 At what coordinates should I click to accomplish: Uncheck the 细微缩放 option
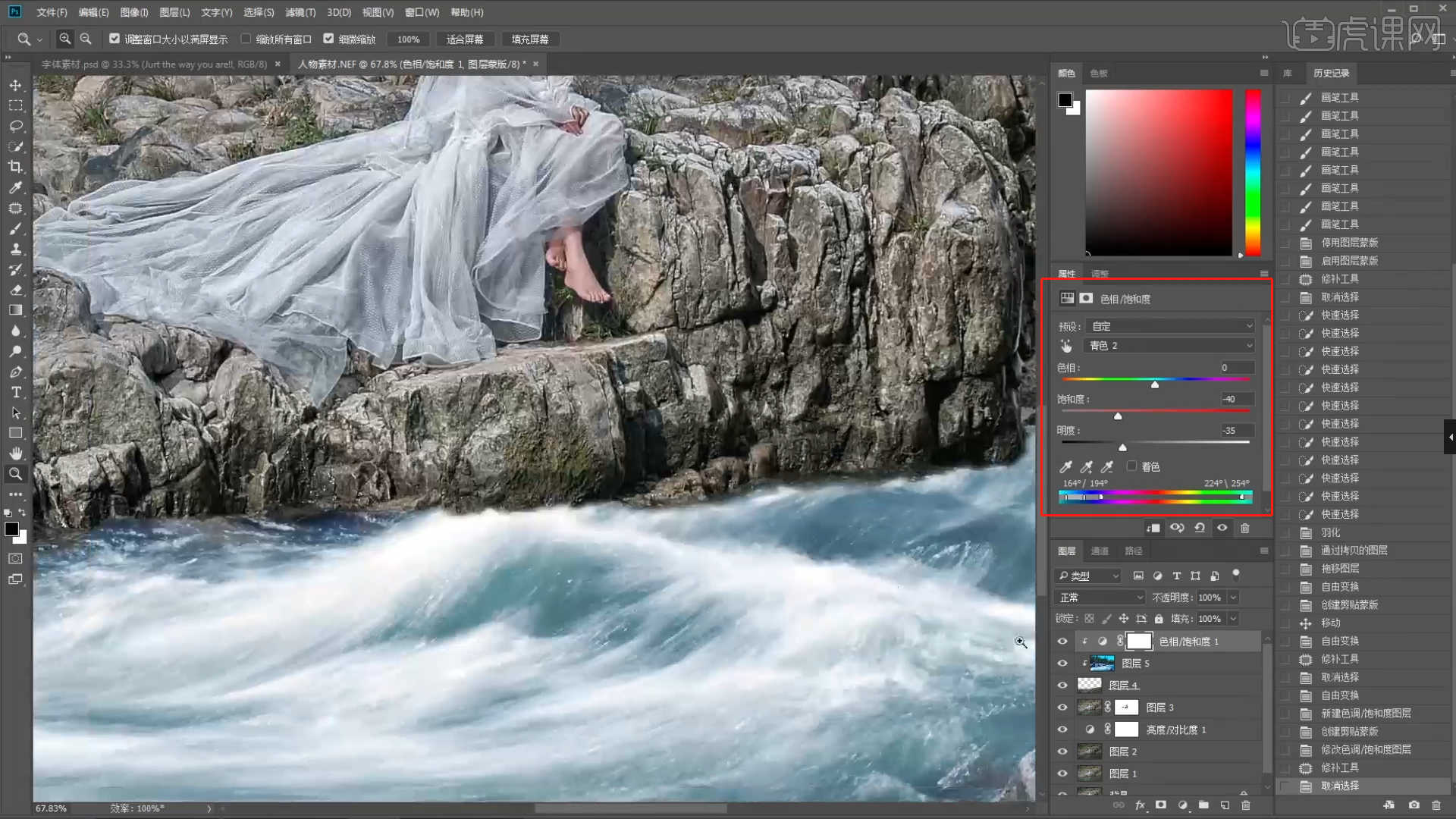(328, 39)
